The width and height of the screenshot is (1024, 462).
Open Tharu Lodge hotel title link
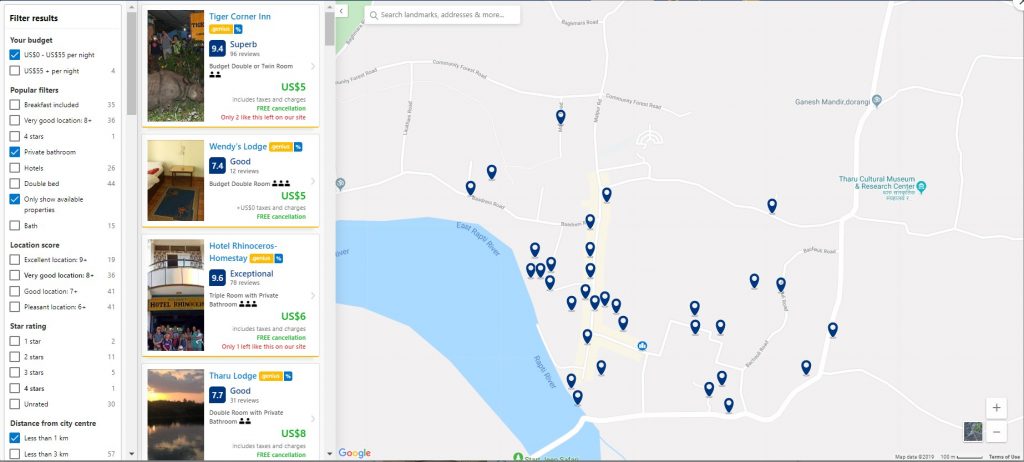tap(233, 377)
